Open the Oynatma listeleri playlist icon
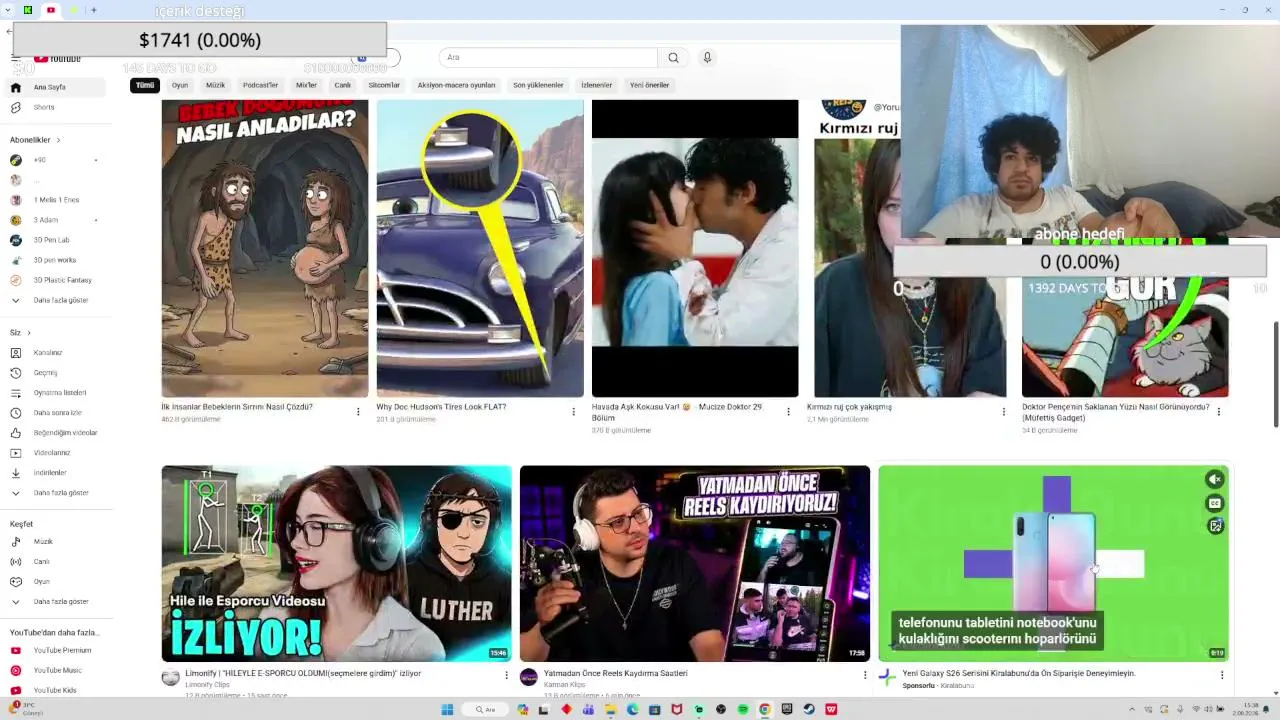 tap(15, 393)
